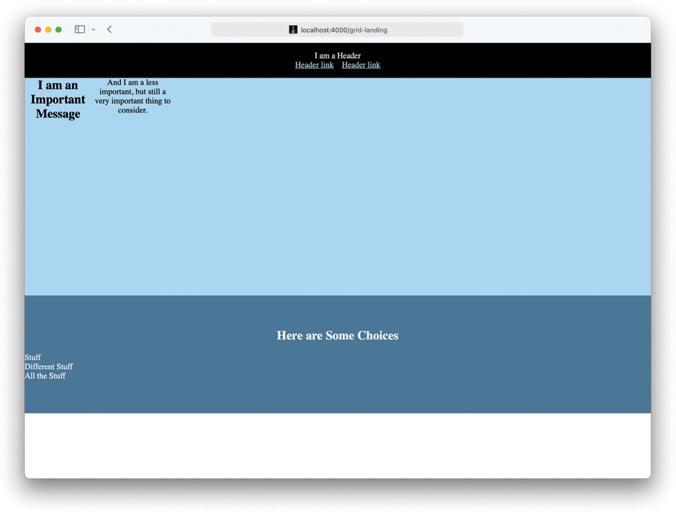
Task: Close the Safari window with red button
Action: coord(38,30)
